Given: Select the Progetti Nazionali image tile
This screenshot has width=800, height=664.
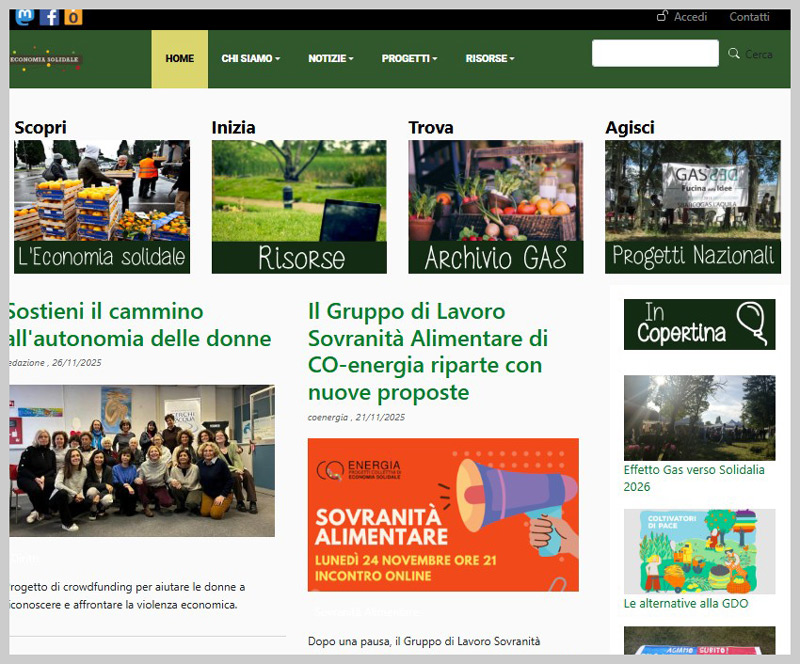Looking at the screenshot, I should [692, 207].
